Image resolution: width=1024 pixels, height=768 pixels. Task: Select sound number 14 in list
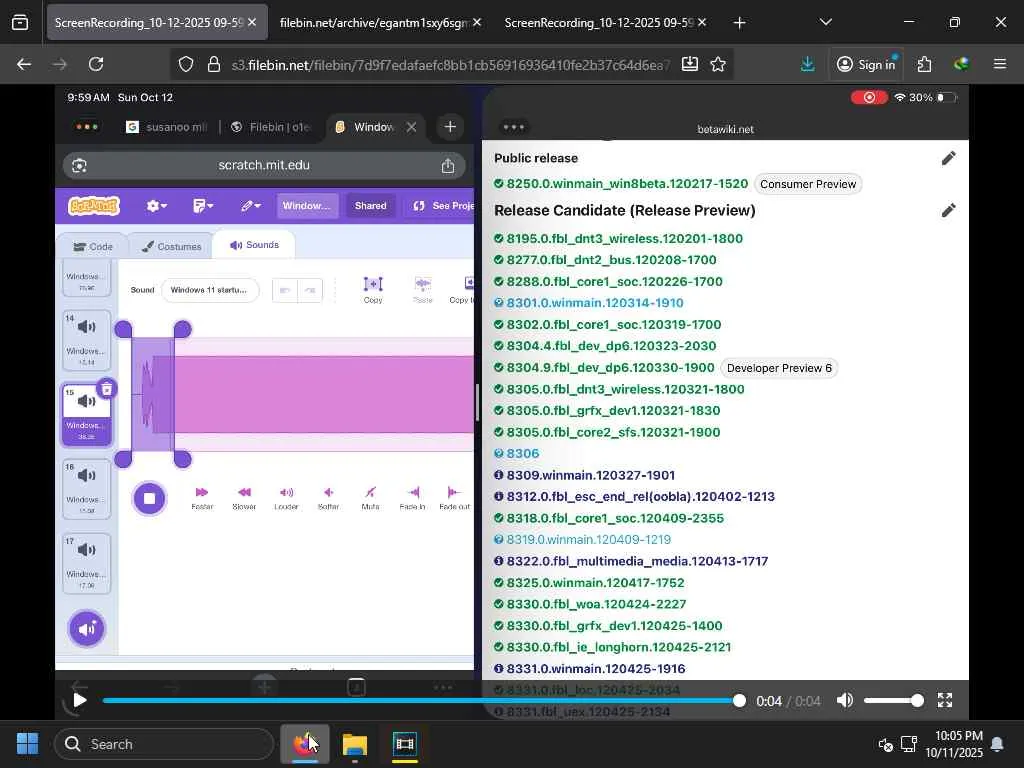(x=87, y=340)
